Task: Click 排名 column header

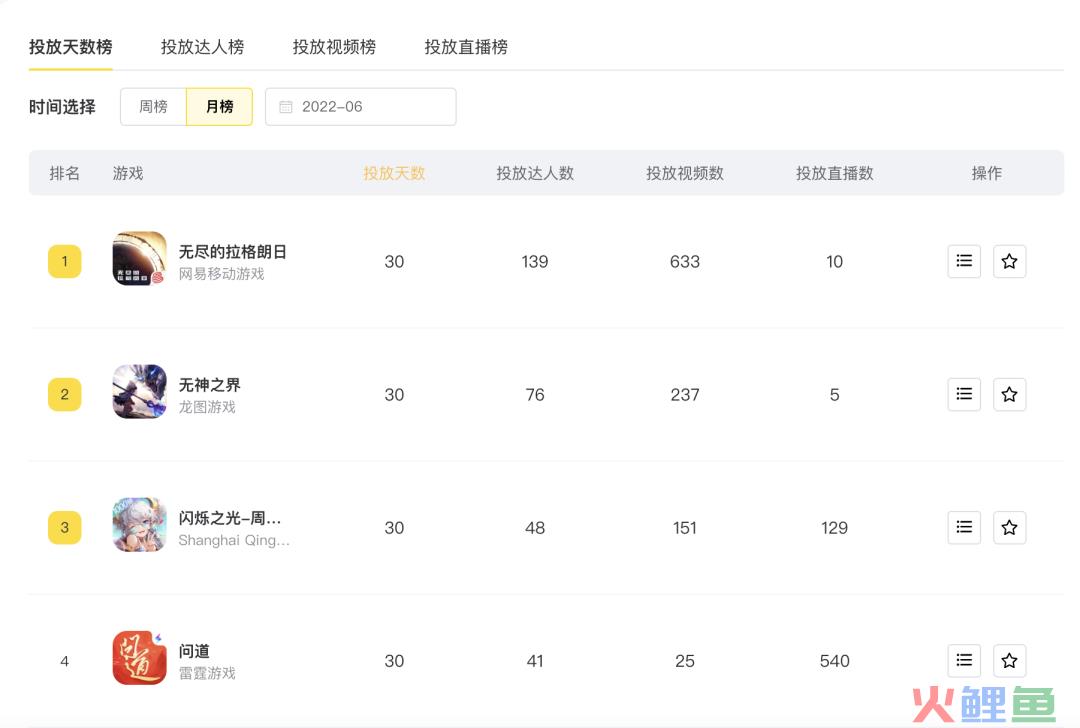Action: [x=65, y=174]
